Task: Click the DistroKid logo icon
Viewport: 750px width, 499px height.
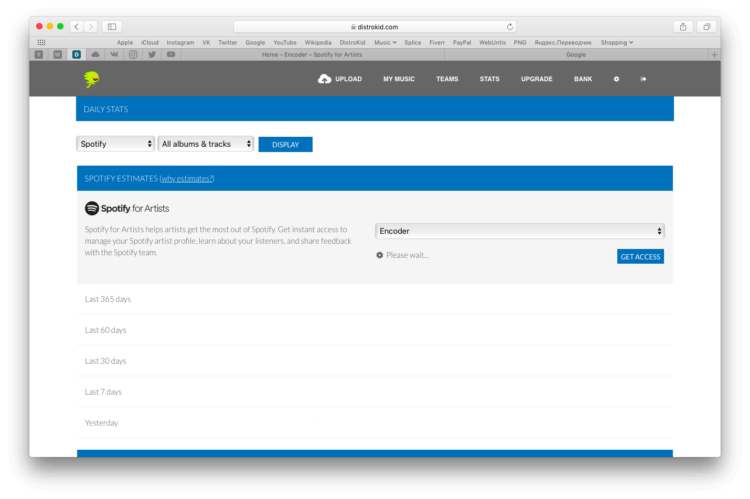Action: coord(91,79)
